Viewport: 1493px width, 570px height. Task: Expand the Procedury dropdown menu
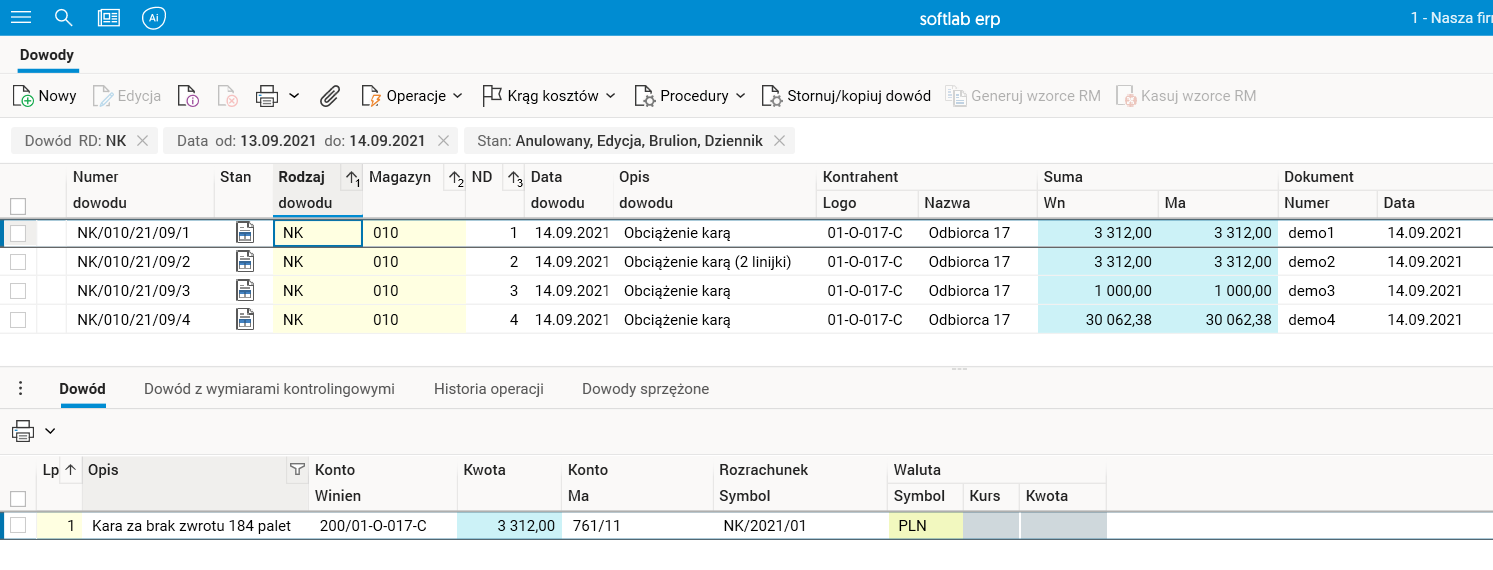tap(691, 96)
